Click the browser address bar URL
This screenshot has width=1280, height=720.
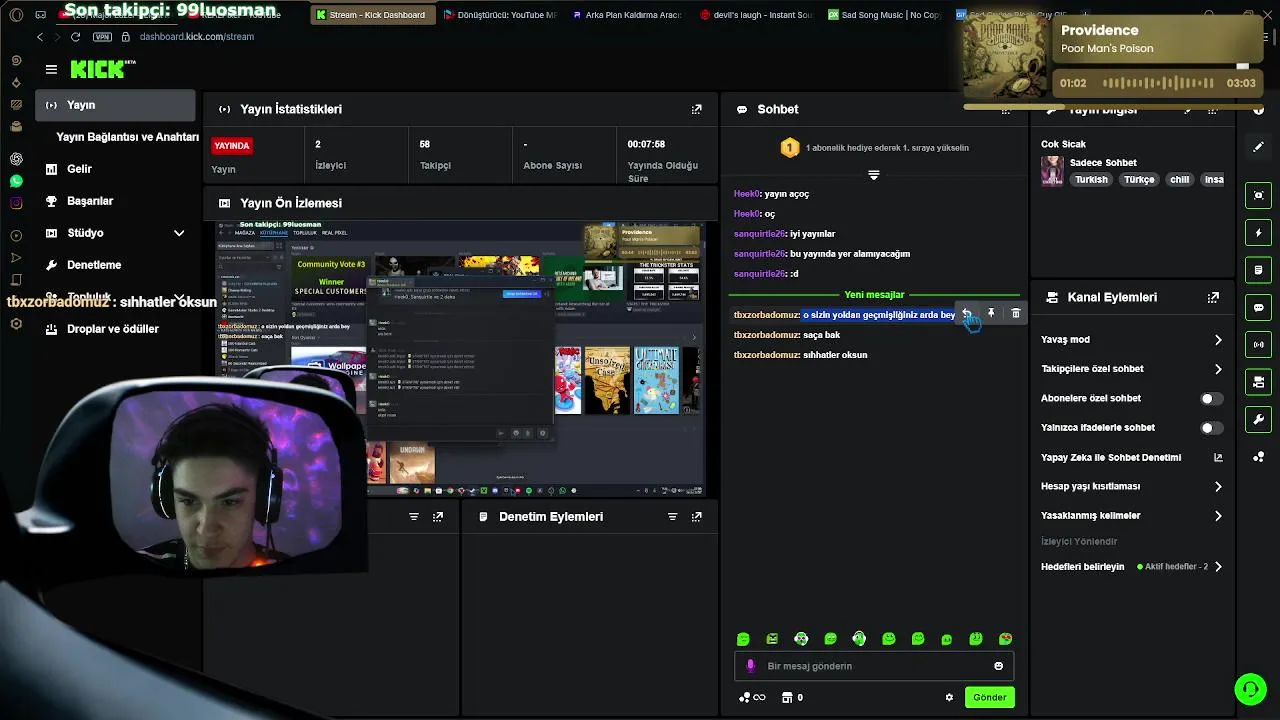click(x=197, y=37)
